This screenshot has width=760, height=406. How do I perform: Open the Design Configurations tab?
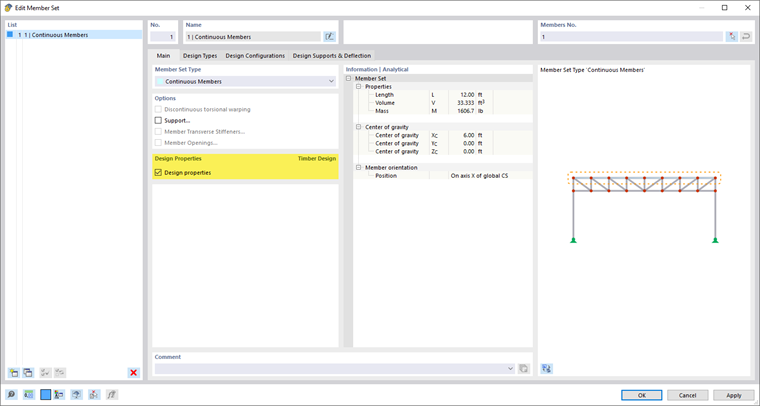[255, 56]
